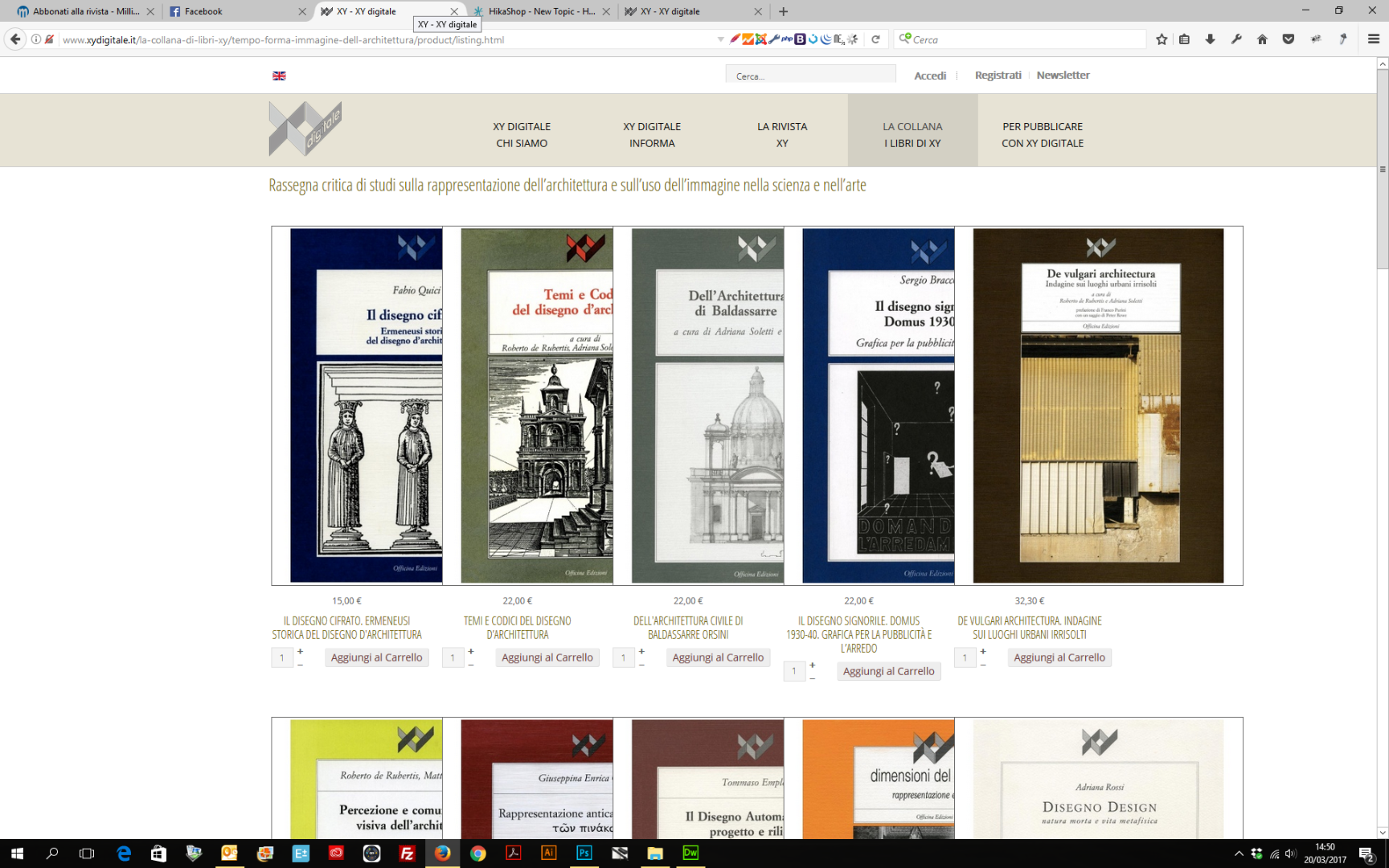Open the Pocket shield icon
Image resolution: width=1389 pixels, height=868 pixels.
(1289, 39)
